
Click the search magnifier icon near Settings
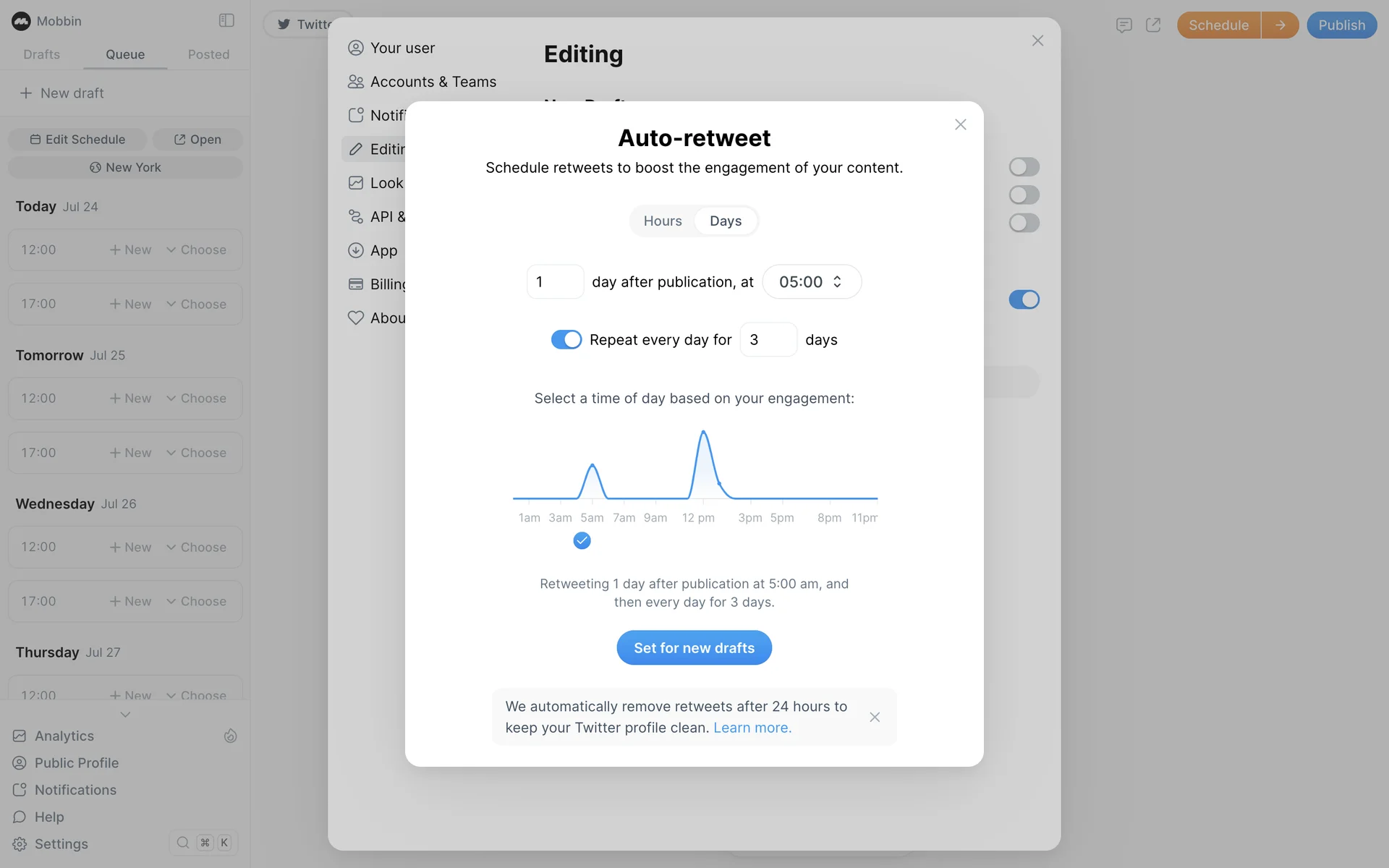(x=183, y=843)
